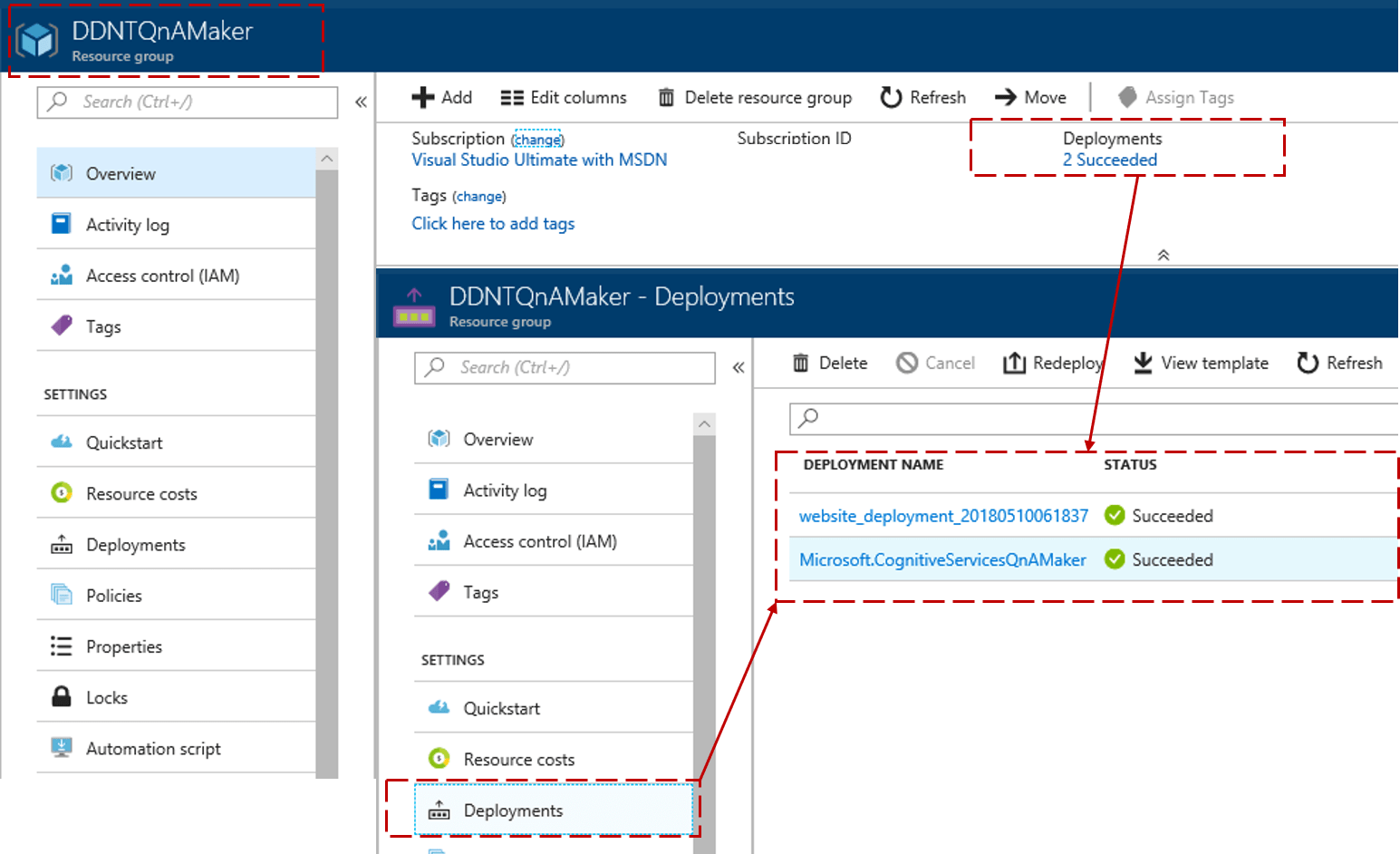Viewport: 1400px width, 854px height.
Task: Open Visual Studio Ultimate with MSDN subscription link
Action: (x=538, y=160)
